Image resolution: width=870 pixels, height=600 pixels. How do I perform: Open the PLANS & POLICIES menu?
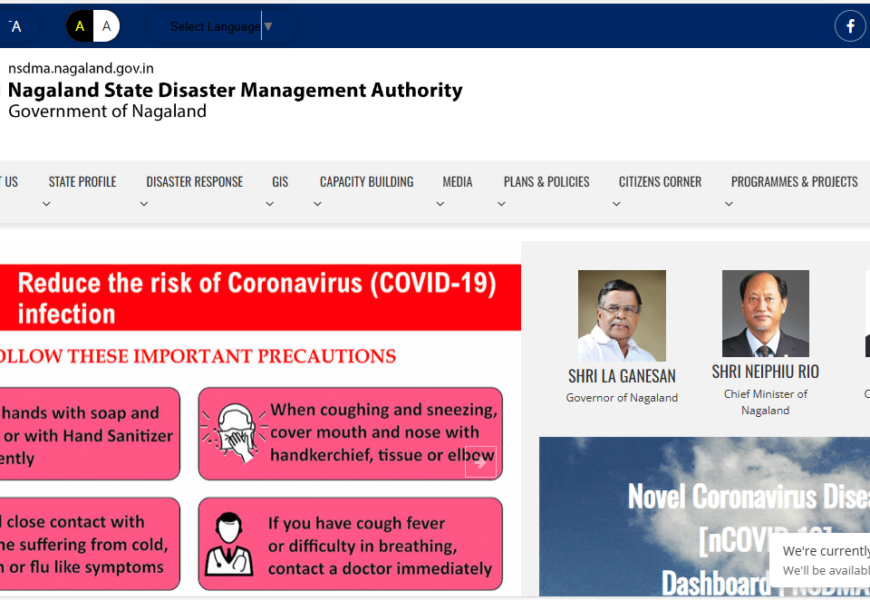(x=546, y=182)
